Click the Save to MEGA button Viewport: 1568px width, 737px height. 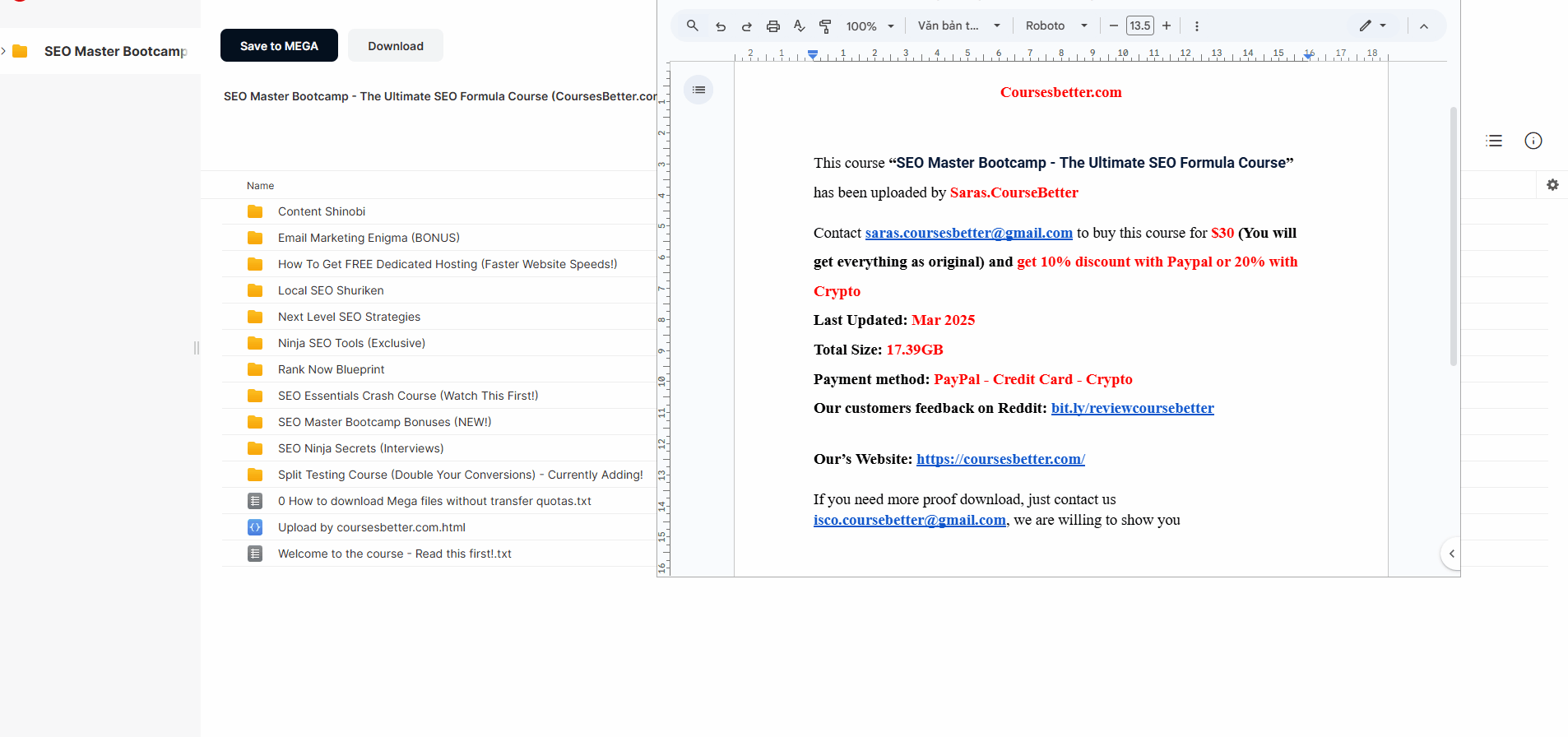(279, 46)
